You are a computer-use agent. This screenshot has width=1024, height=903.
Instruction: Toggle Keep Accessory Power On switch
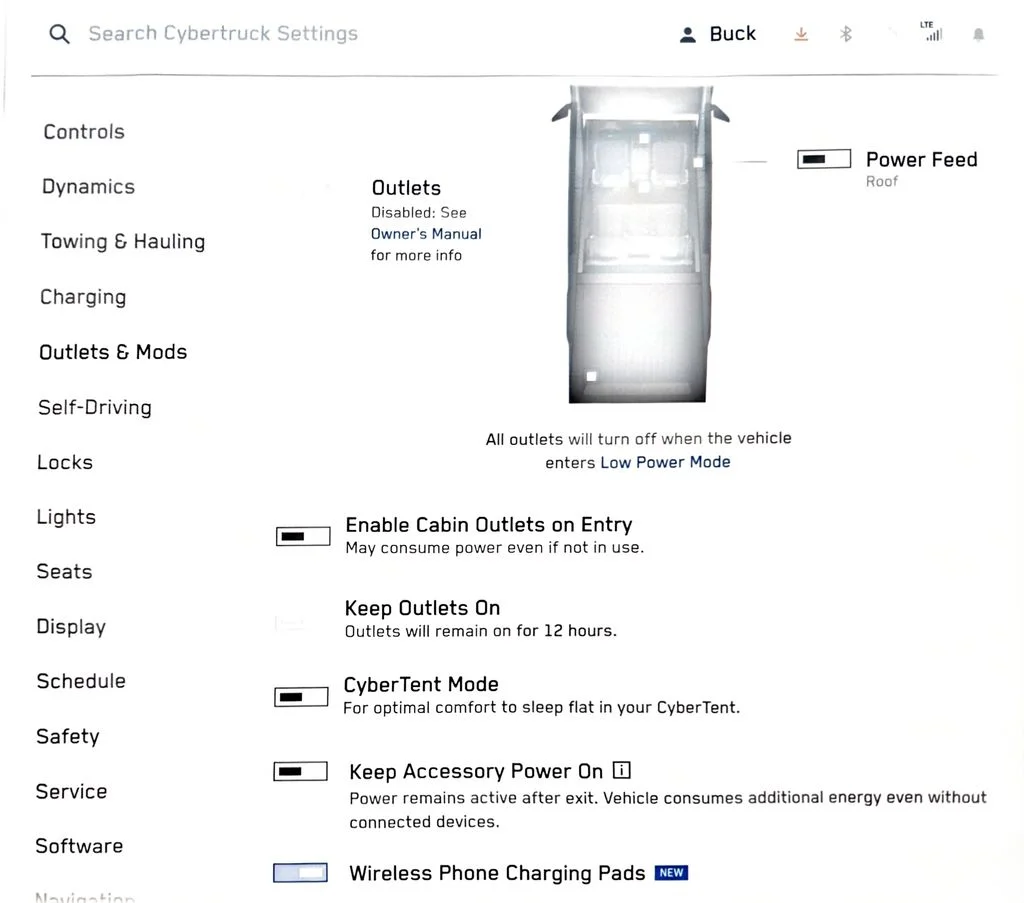pyautogui.click(x=300, y=771)
